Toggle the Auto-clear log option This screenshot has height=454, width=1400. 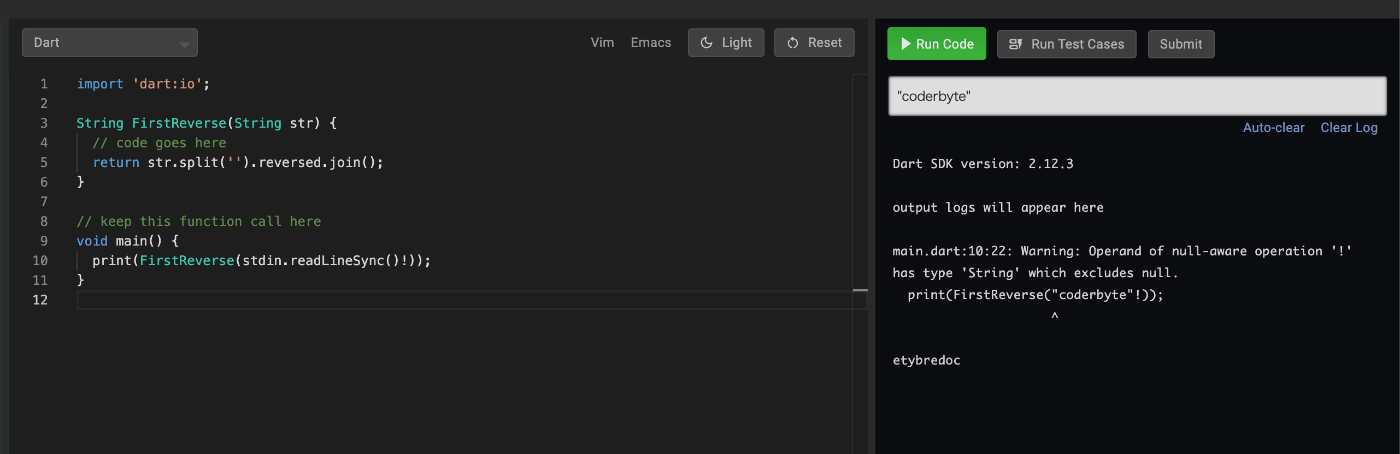(1273, 128)
